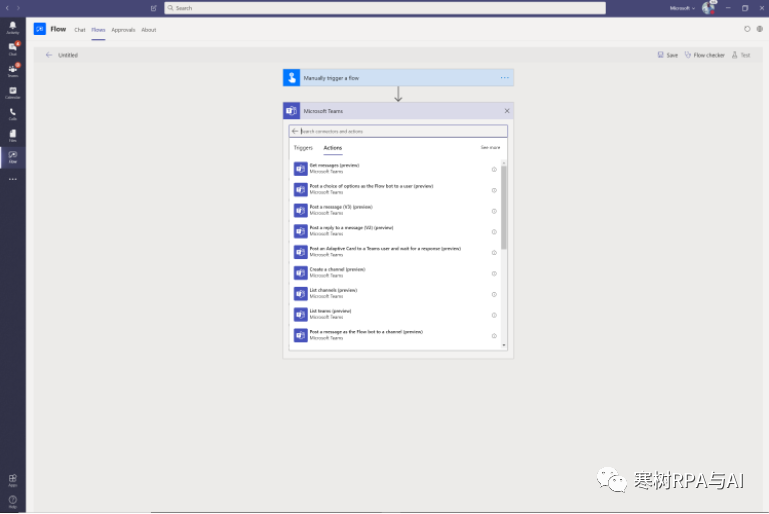Open Calls in the left sidebar

[x=13, y=114]
